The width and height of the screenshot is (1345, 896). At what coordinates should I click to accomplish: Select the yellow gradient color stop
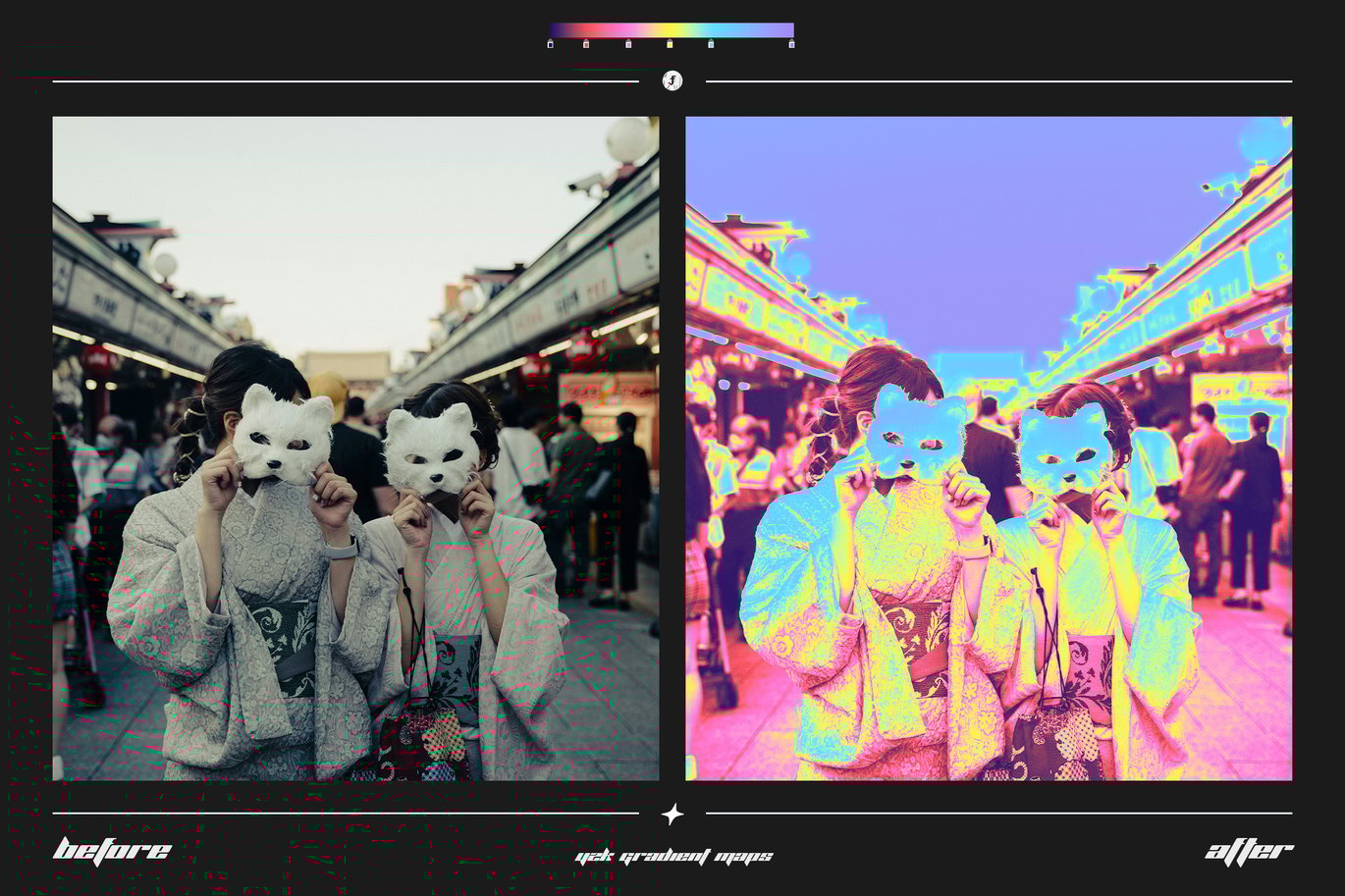click(x=670, y=44)
